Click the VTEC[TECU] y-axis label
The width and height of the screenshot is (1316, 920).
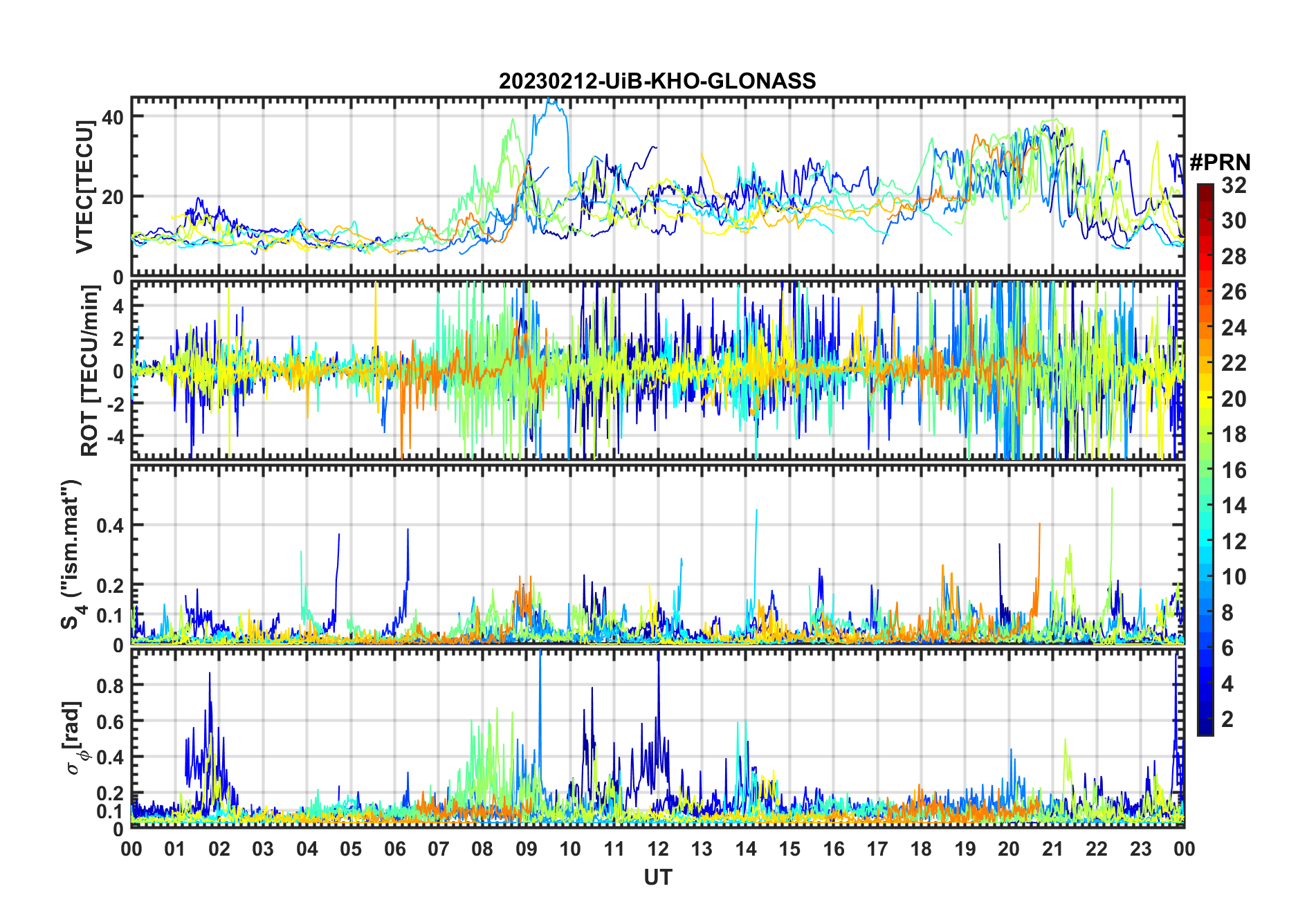tap(84, 186)
